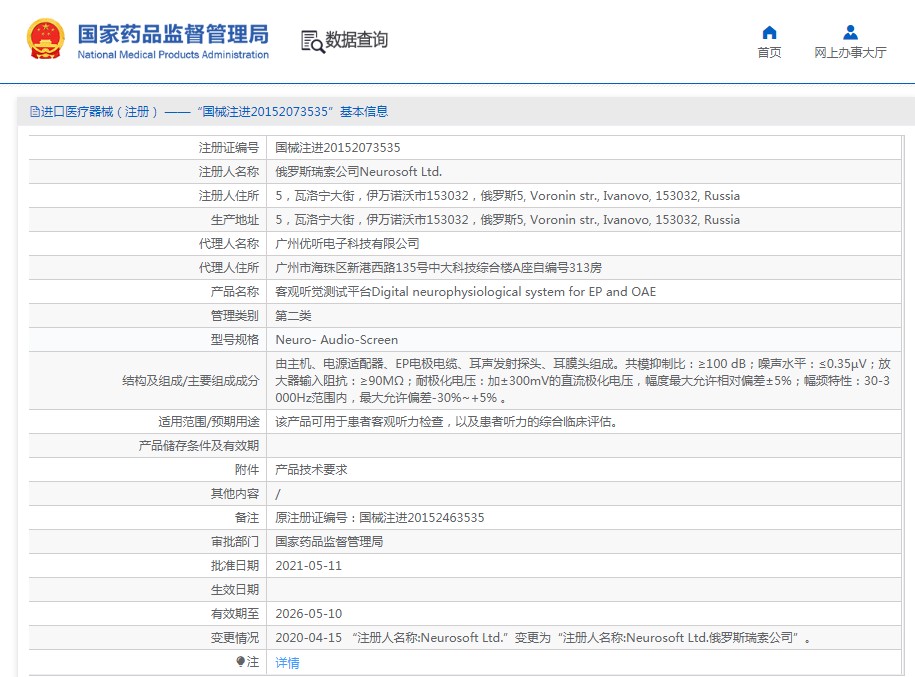Select model Neuro- Audio-Screen value

click(337, 340)
